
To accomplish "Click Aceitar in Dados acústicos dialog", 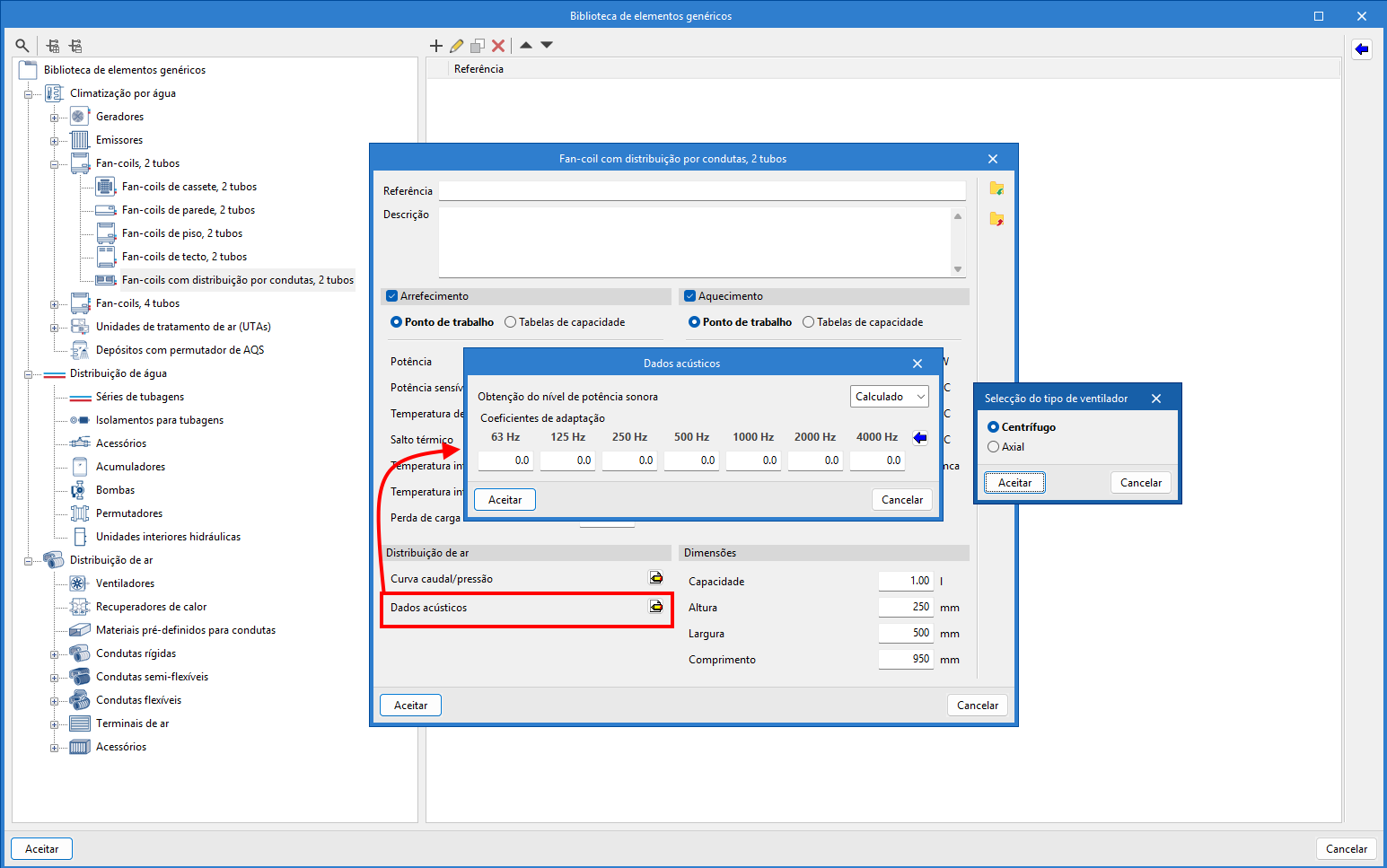I will click(505, 500).
